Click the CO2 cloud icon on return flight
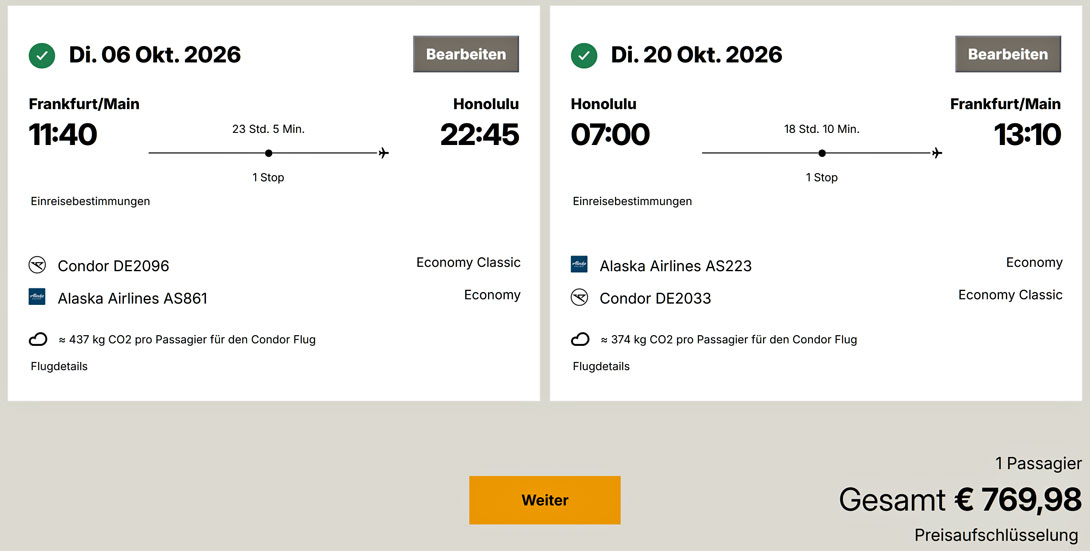The image size is (1090, 551). pos(580,339)
